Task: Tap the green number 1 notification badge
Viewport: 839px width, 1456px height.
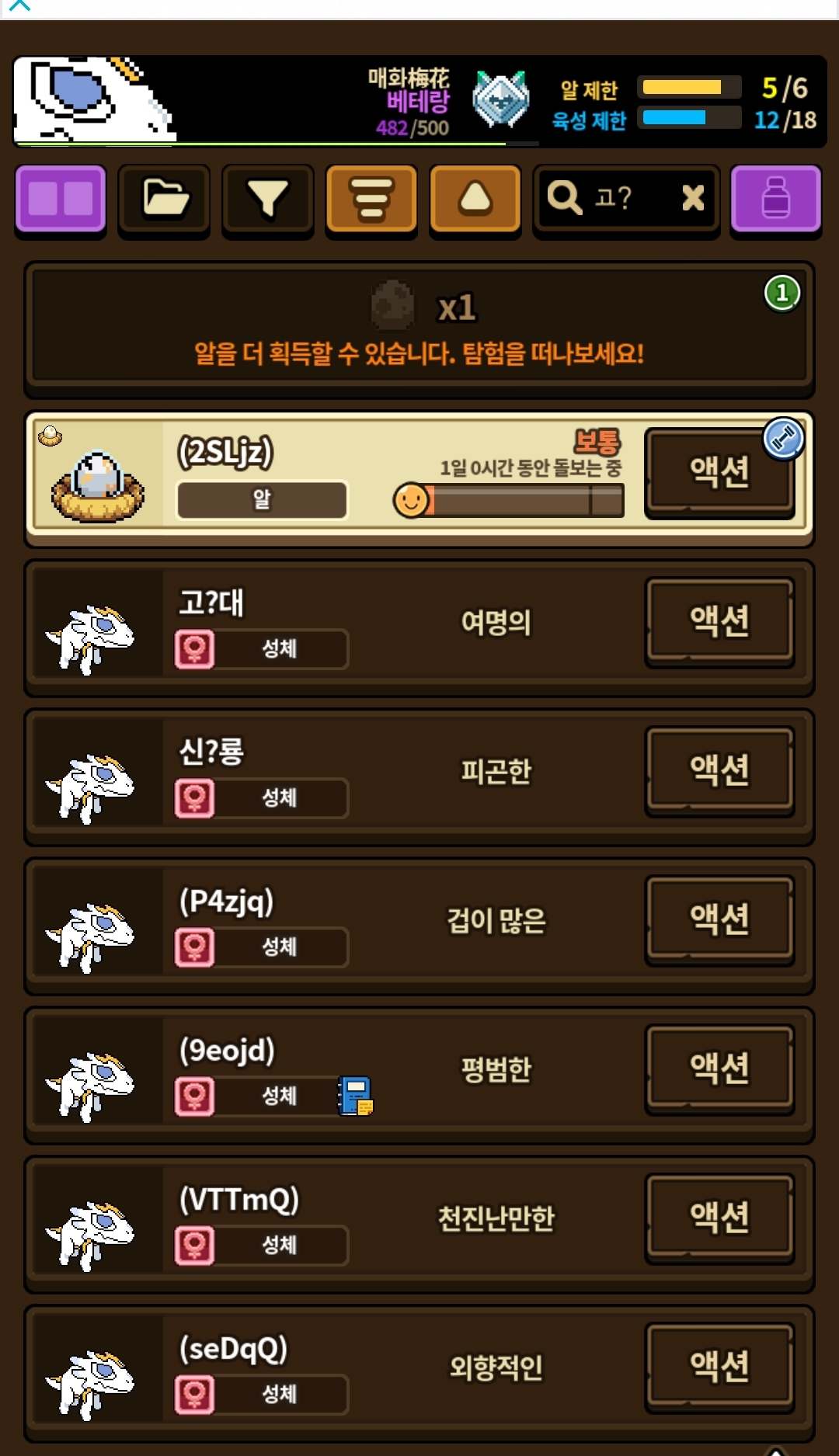Action: (x=782, y=294)
